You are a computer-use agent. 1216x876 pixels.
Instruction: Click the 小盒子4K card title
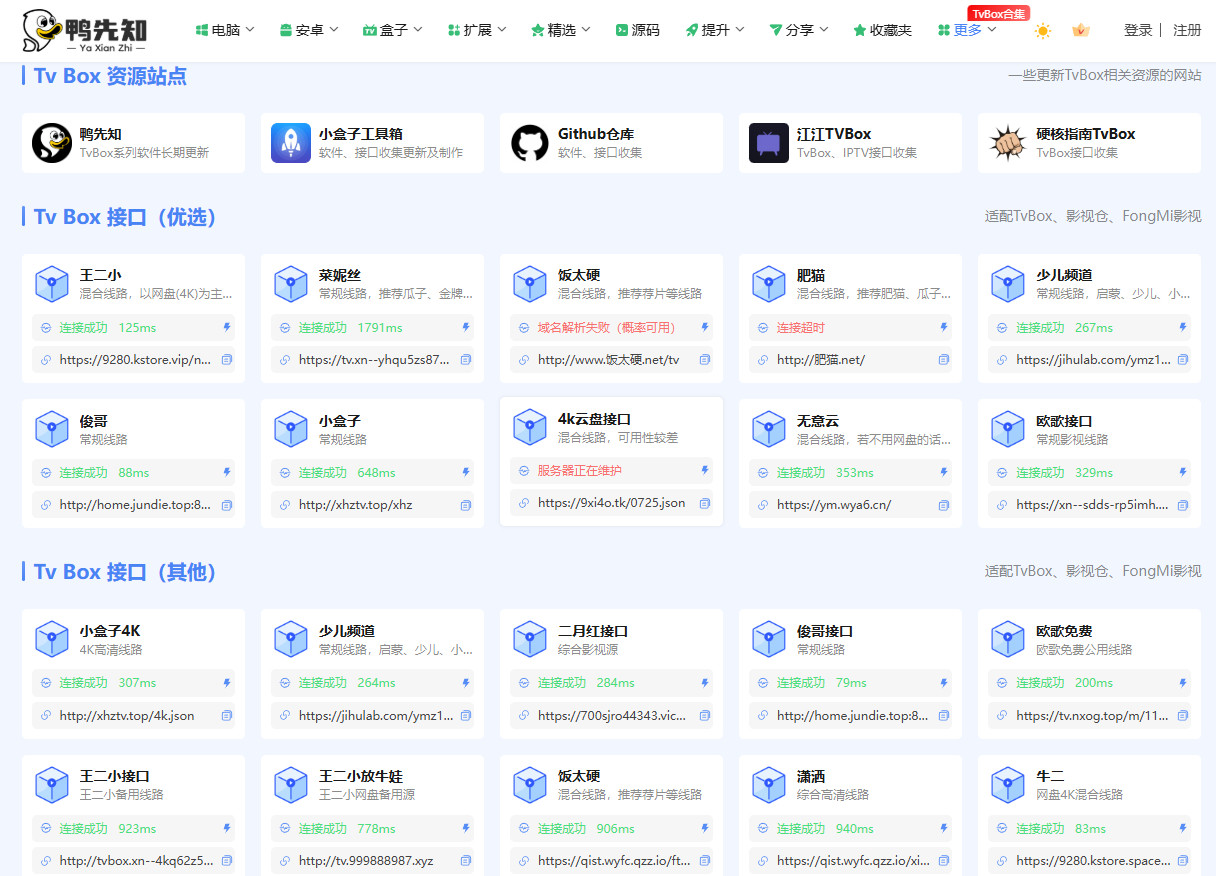click(110, 631)
